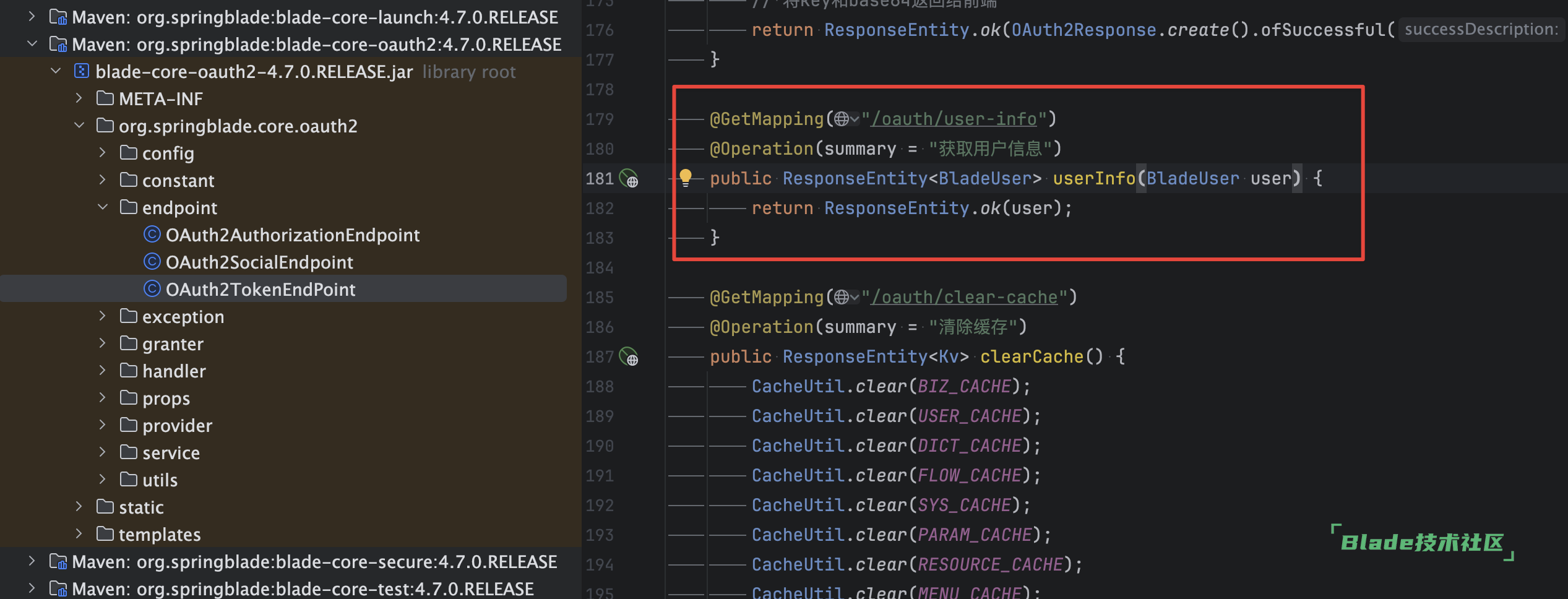The image size is (1568, 599).
Task: Open the /oauth/user-info URL mapping link
Action: coord(954,119)
